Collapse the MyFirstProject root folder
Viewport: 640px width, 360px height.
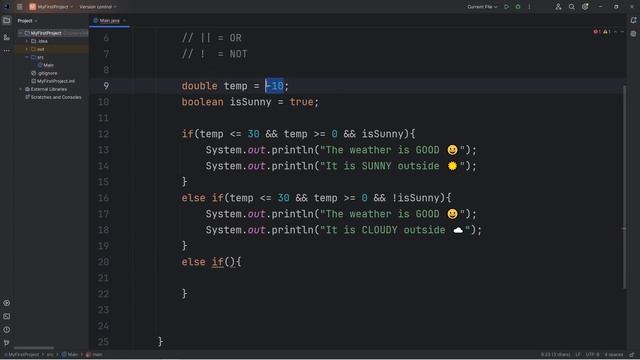(x=20, y=33)
